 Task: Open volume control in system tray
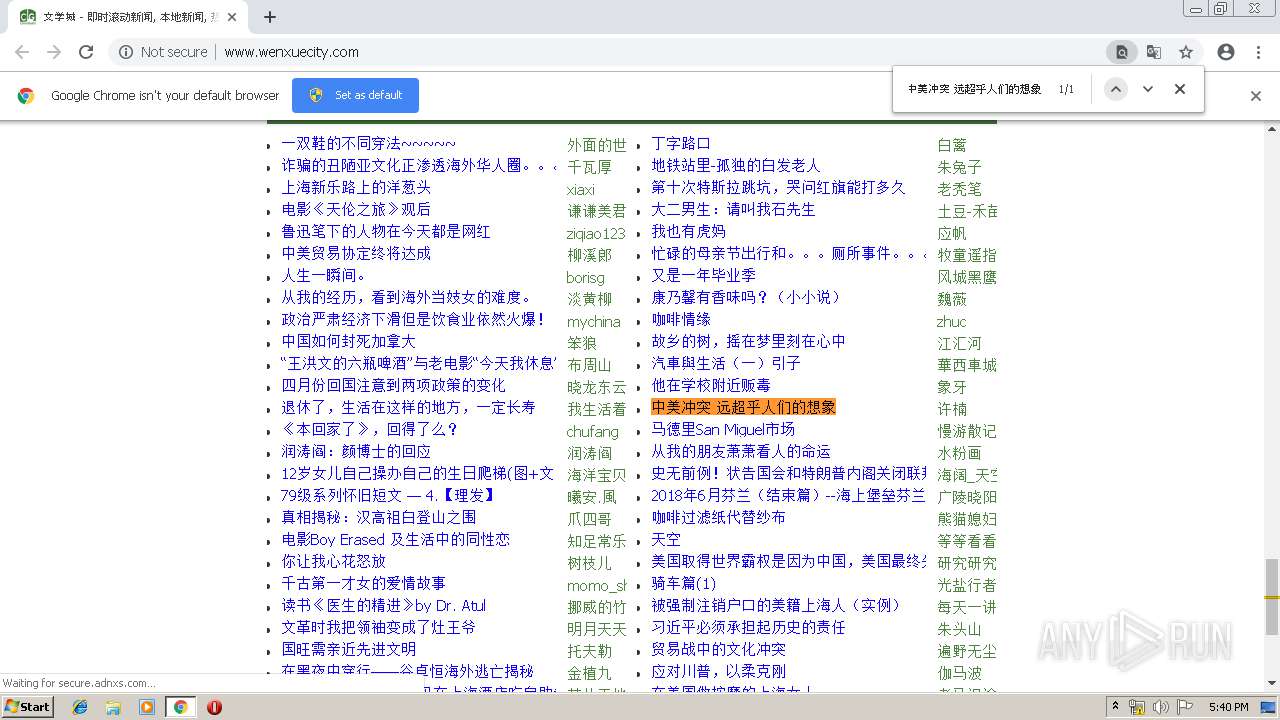(1161, 707)
